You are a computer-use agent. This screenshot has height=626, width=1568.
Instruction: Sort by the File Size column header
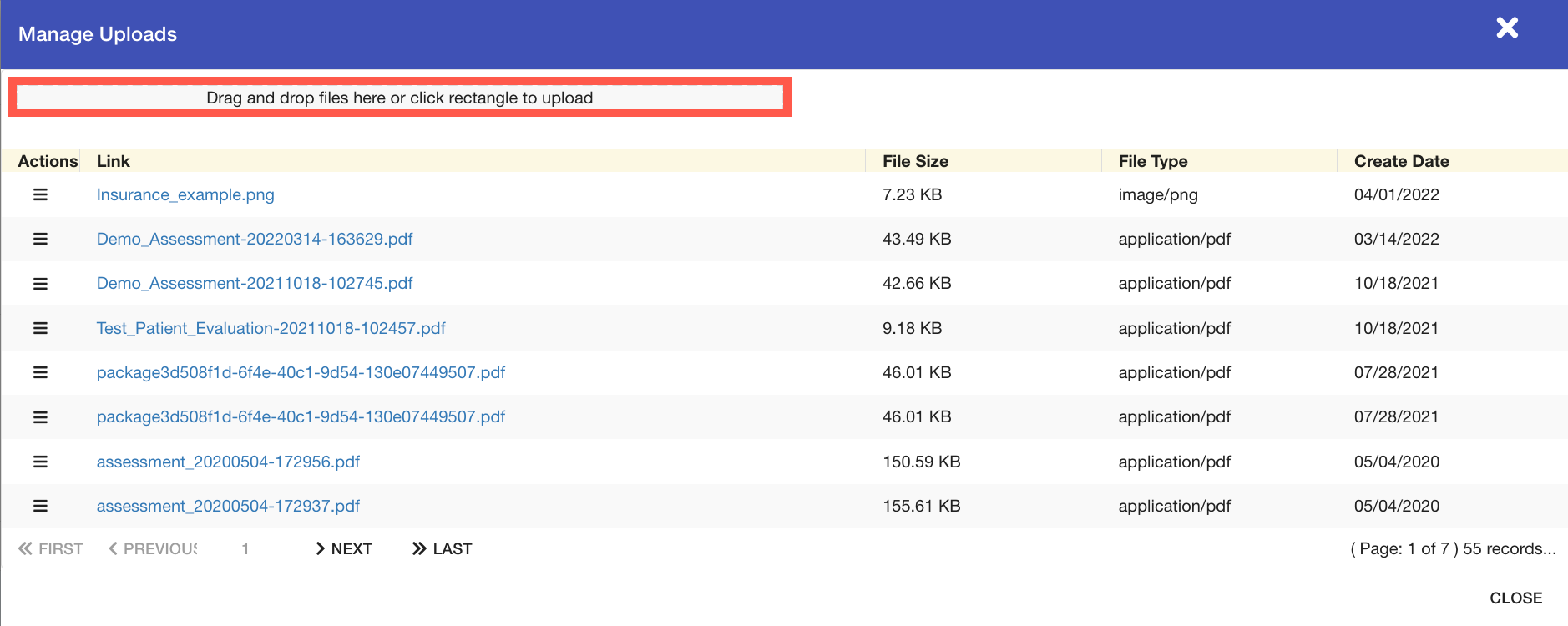click(x=915, y=161)
